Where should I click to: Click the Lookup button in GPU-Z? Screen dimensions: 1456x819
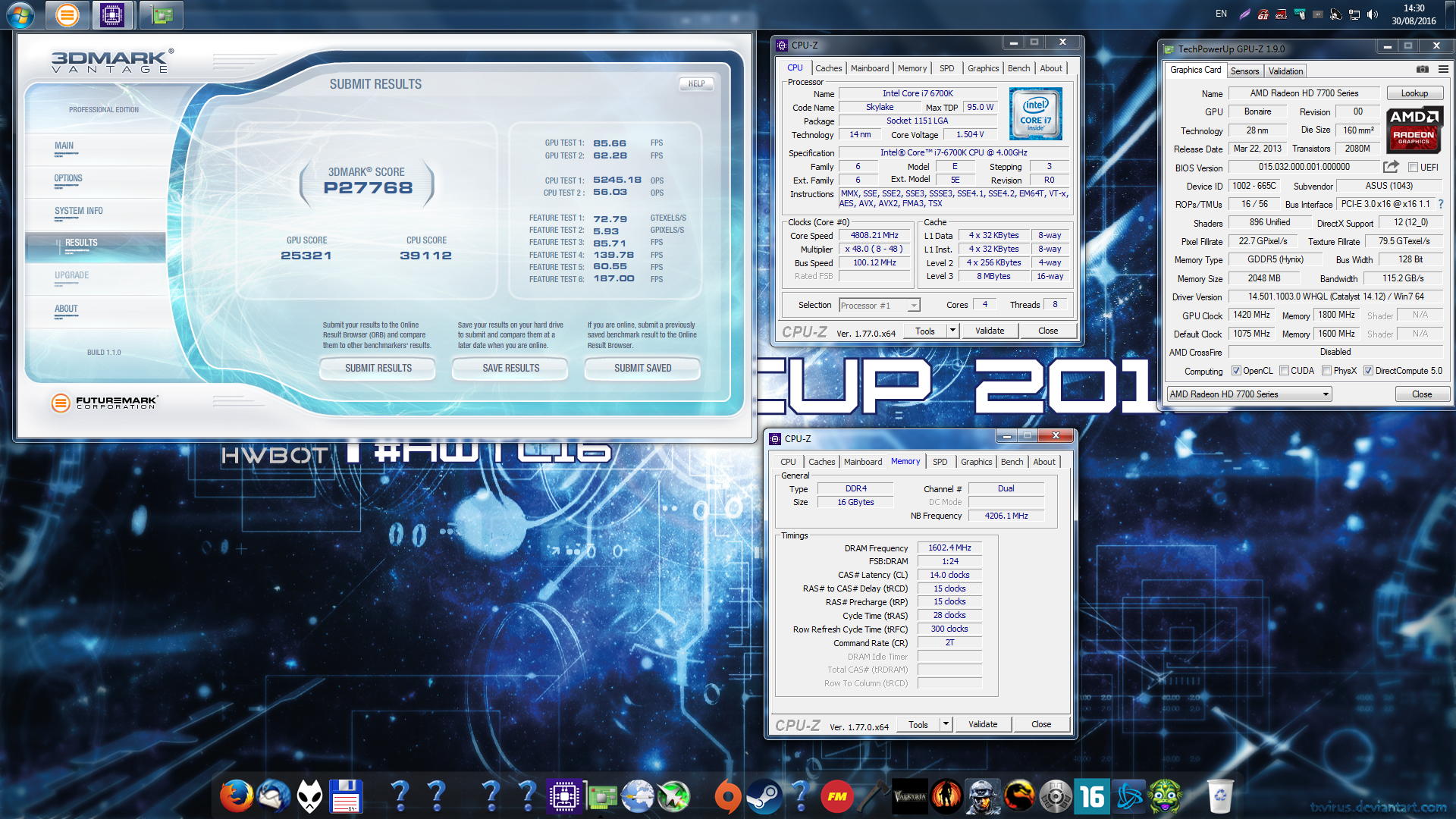(1414, 93)
